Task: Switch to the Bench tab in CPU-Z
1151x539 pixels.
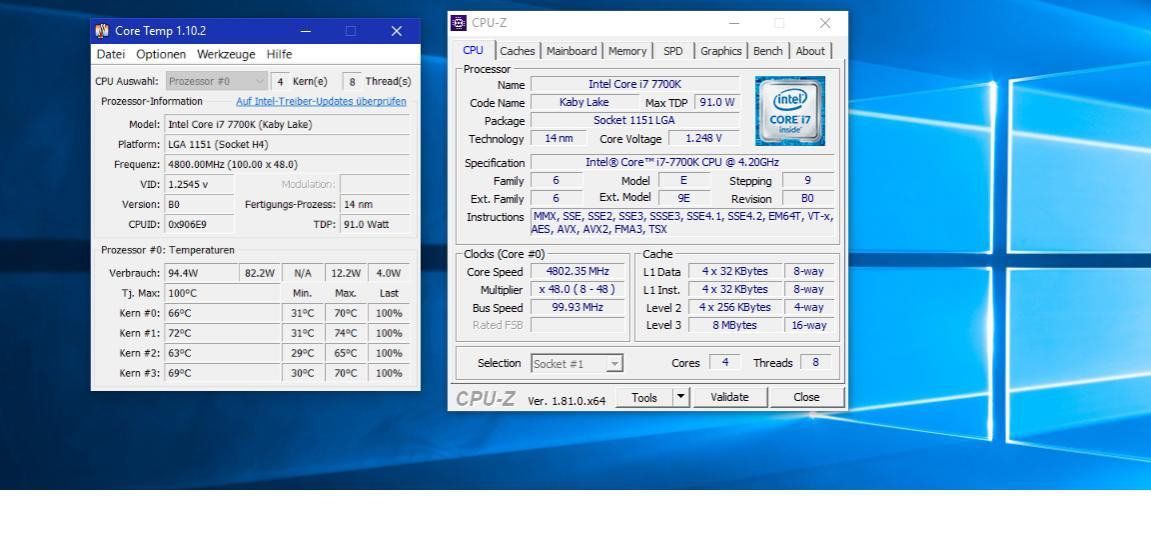Action: (x=768, y=51)
